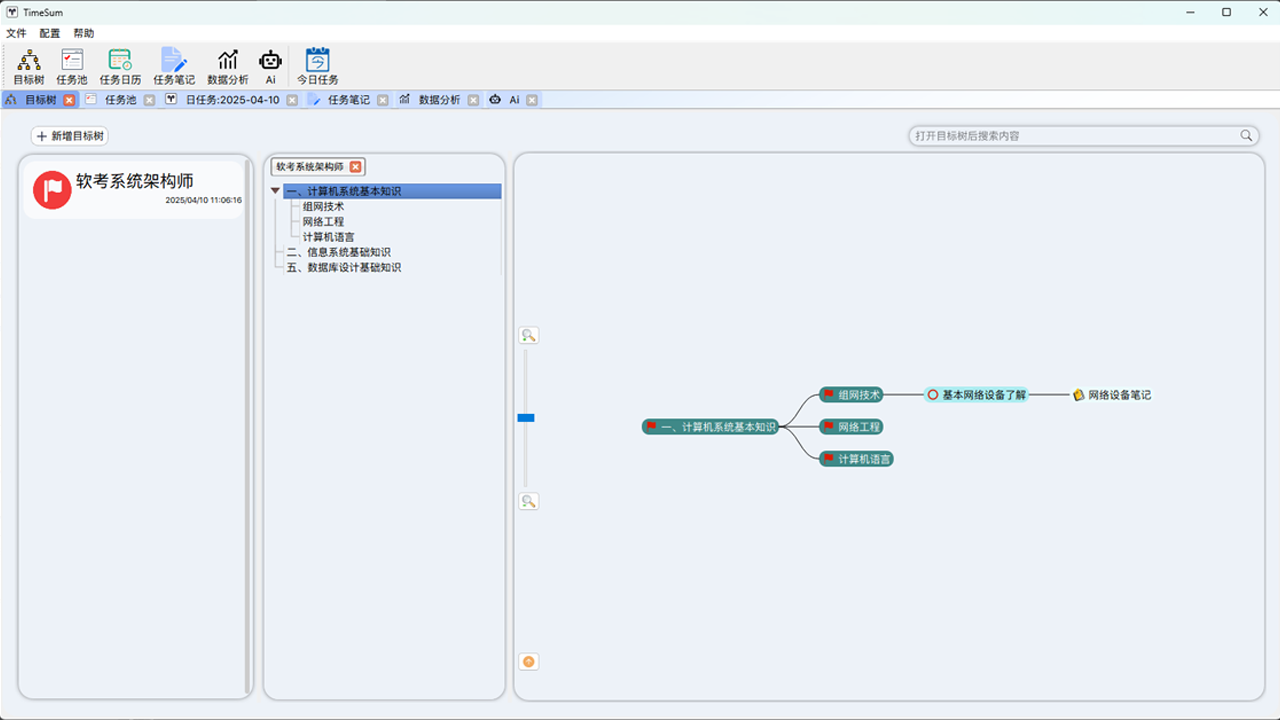Click the blue zoom slider handle
This screenshot has width=1280, height=720.
[526, 418]
